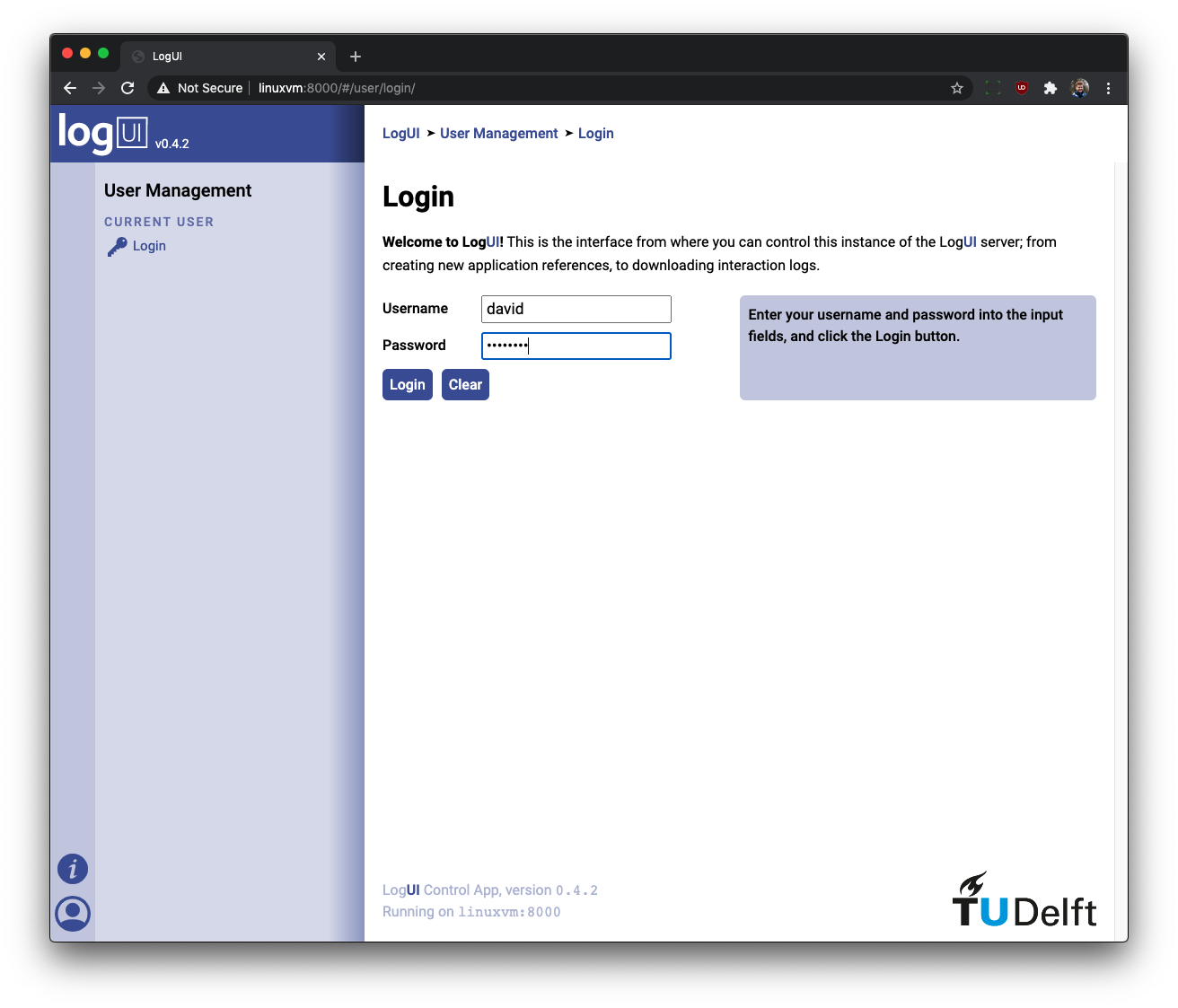Viewport: 1178px width, 1008px height.
Task: Open the Chrome profile avatar
Action: pyautogui.click(x=1080, y=88)
